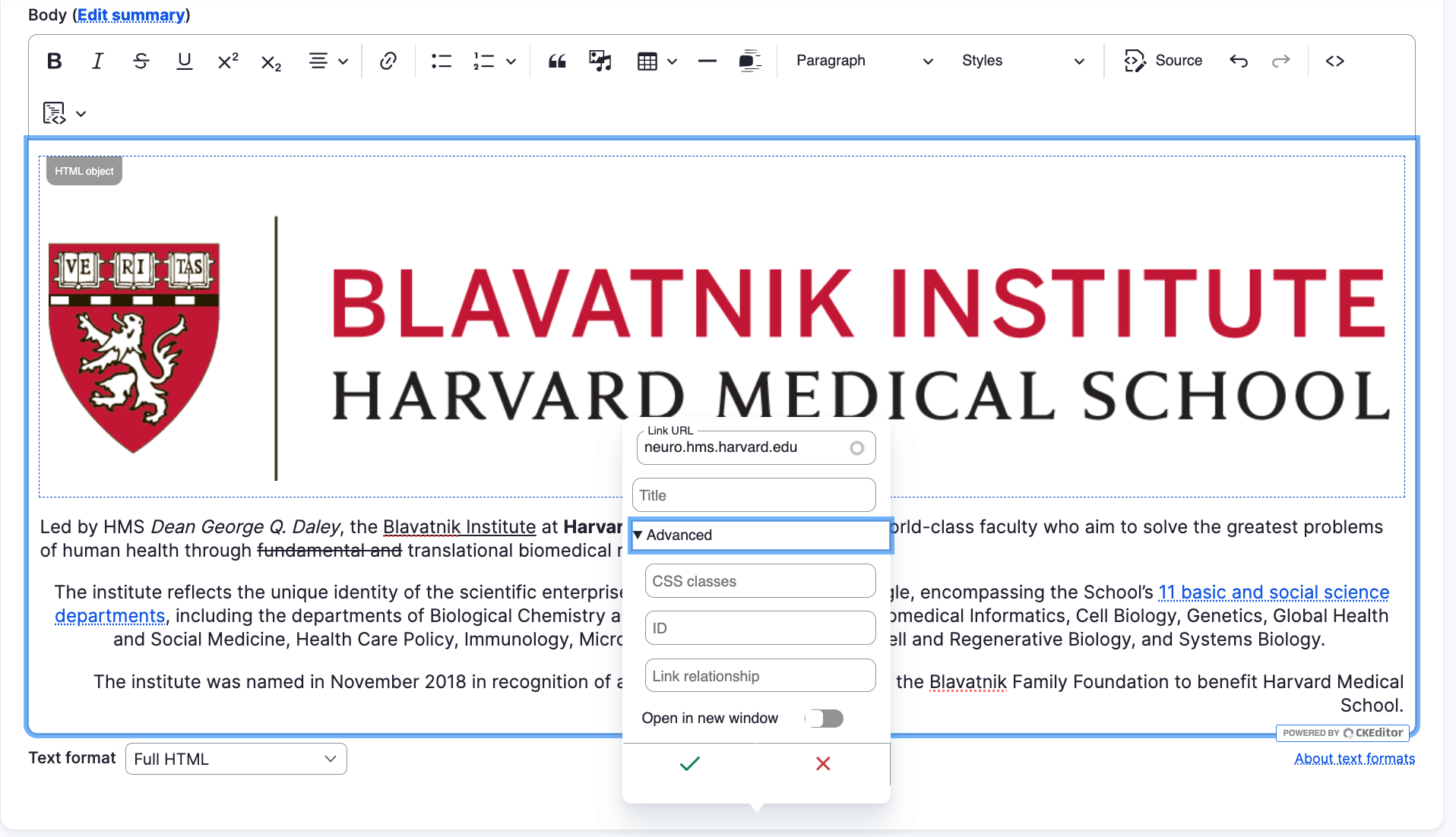Click the underlined Blavatnik Institute text
Image resolution: width=1456 pixels, height=837 pixels.
pyautogui.click(x=459, y=526)
